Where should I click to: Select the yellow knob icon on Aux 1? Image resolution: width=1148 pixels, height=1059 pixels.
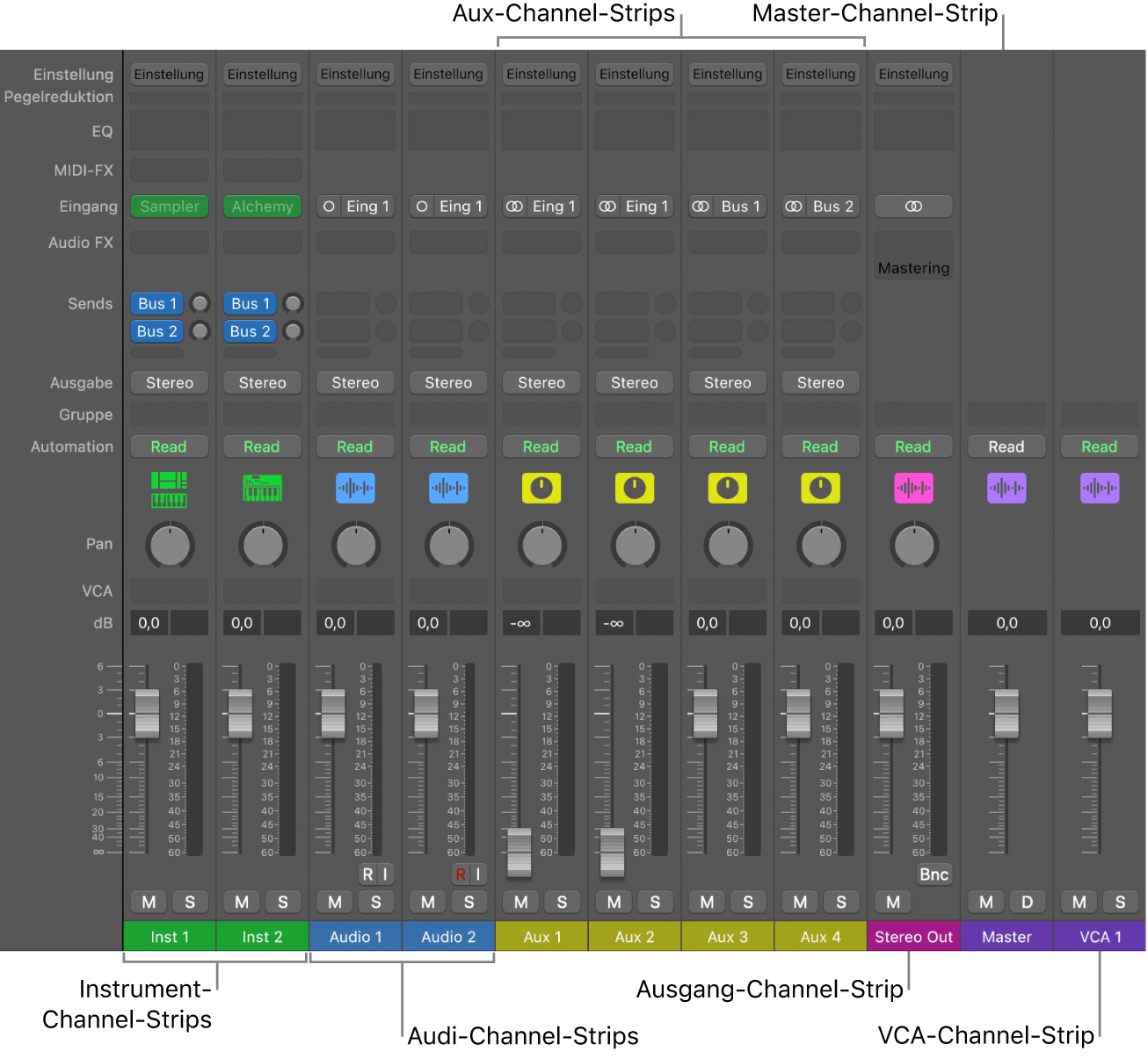[541, 488]
